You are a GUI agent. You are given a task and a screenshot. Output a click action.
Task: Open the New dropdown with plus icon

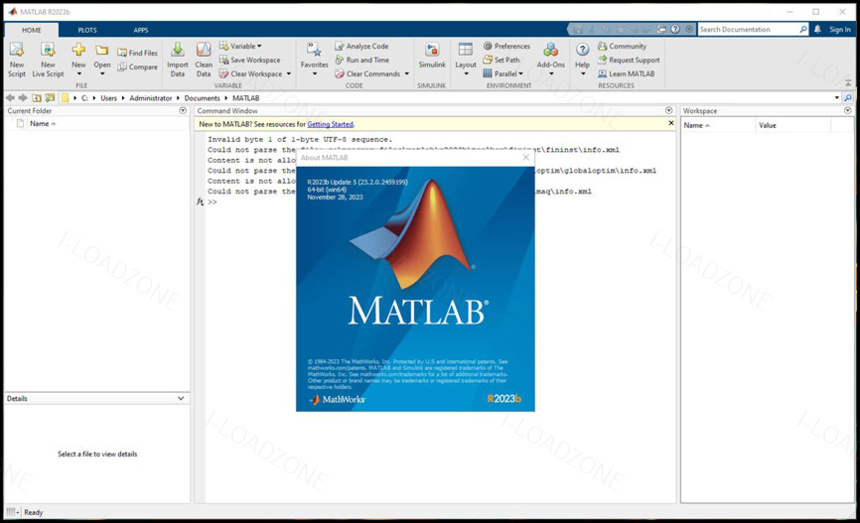tap(78, 60)
